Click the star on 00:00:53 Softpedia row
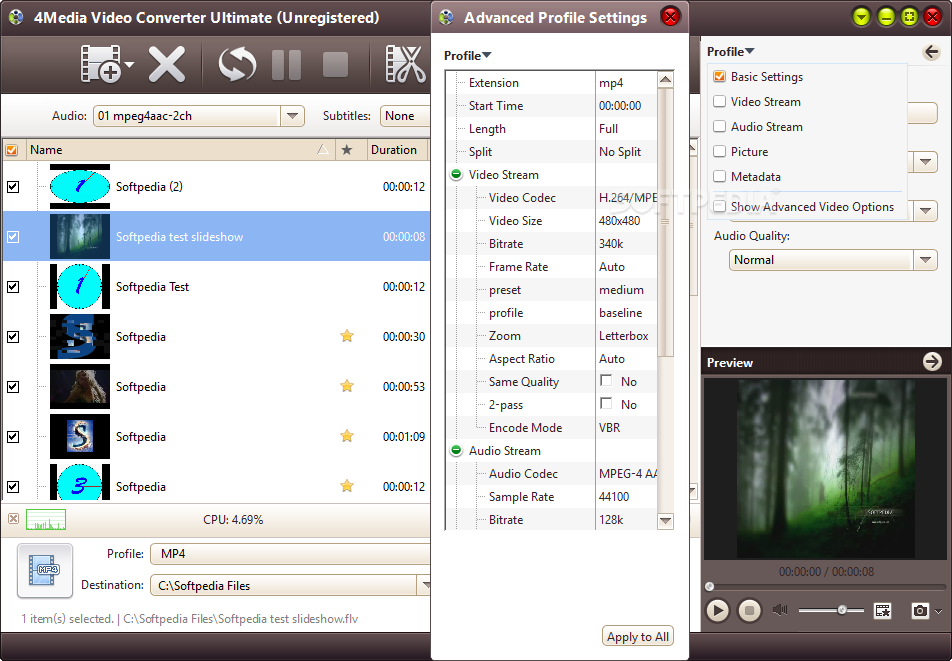The height and width of the screenshot is (661, 952). click(x=347, y=385)
